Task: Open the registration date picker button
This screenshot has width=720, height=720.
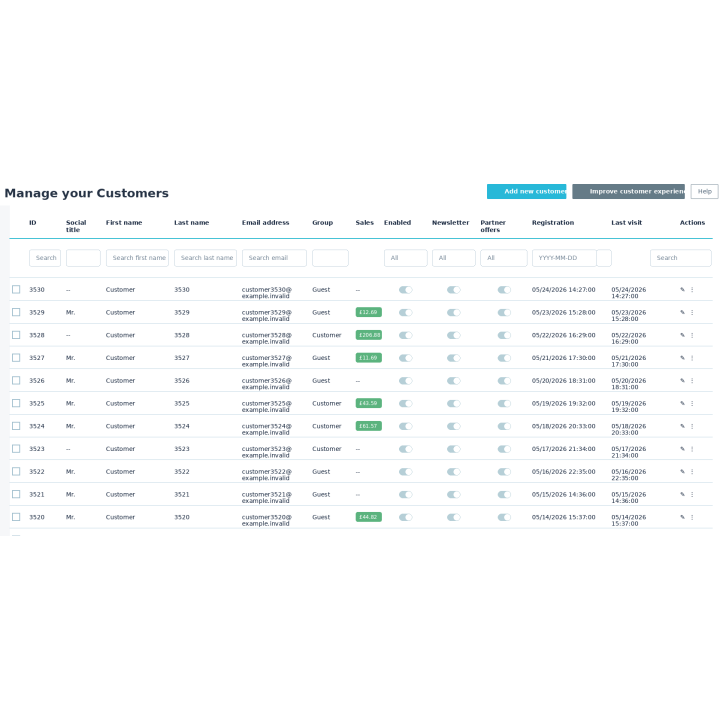Action: coord(604,258)
